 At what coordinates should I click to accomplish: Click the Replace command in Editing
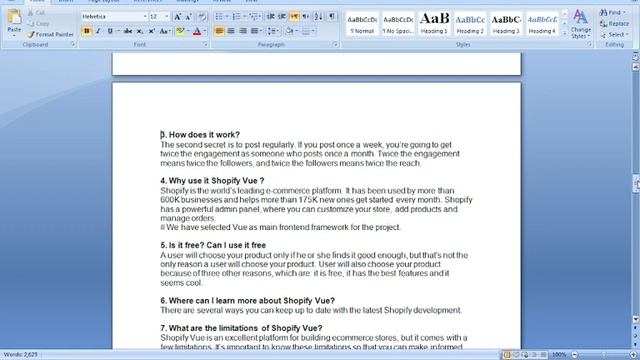pos(614,24)
